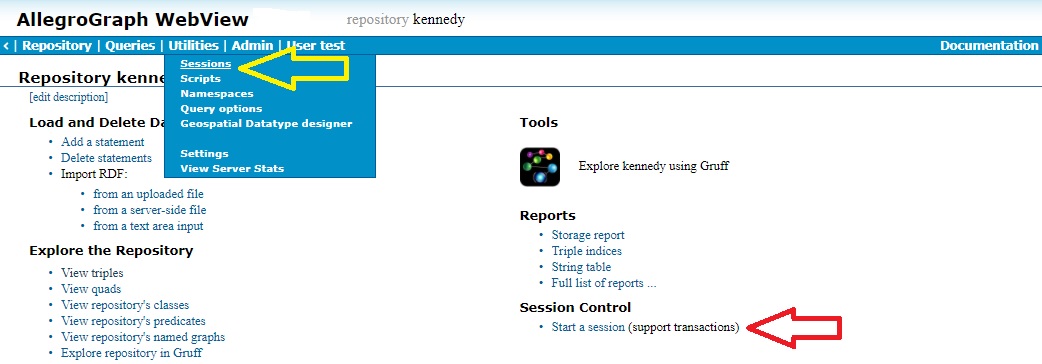Choose Query options in the dropdown
This screenshot has height=364, width=1042.
click(x=221, y=108)
